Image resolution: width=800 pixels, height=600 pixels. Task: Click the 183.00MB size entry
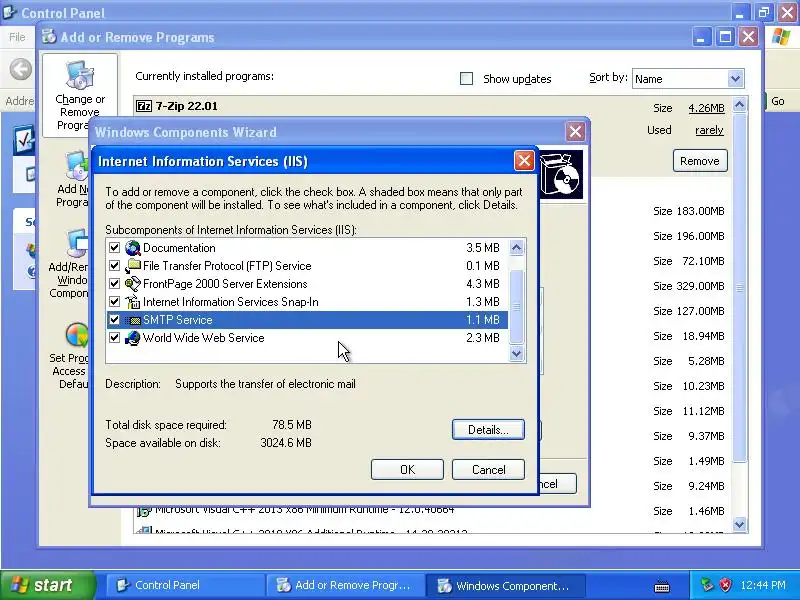click(689, 211)
